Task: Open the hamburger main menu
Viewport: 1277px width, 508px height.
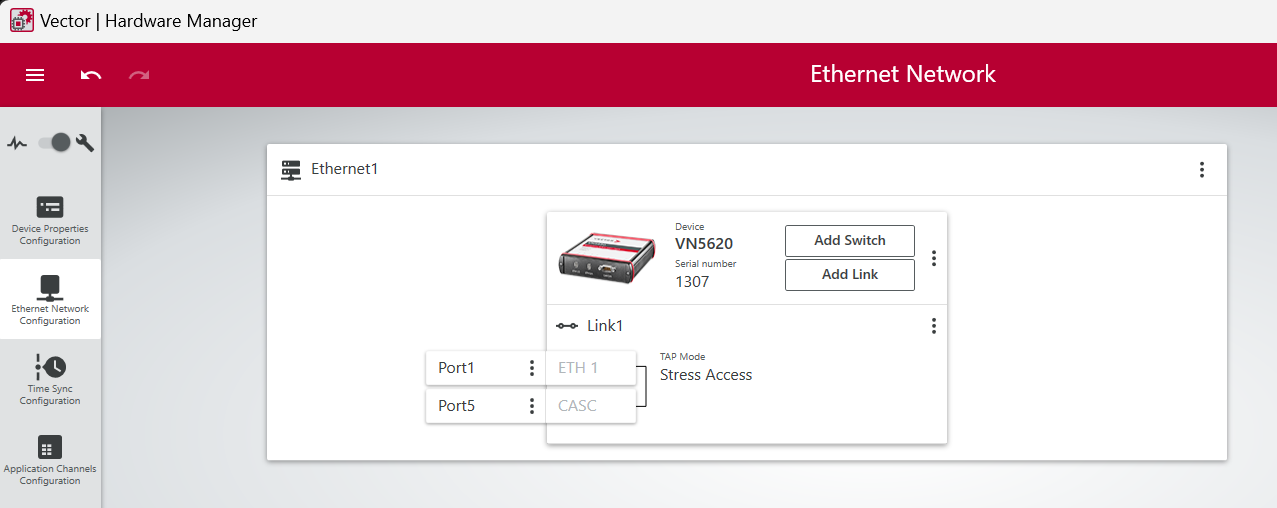Action: tap(35, 75)
